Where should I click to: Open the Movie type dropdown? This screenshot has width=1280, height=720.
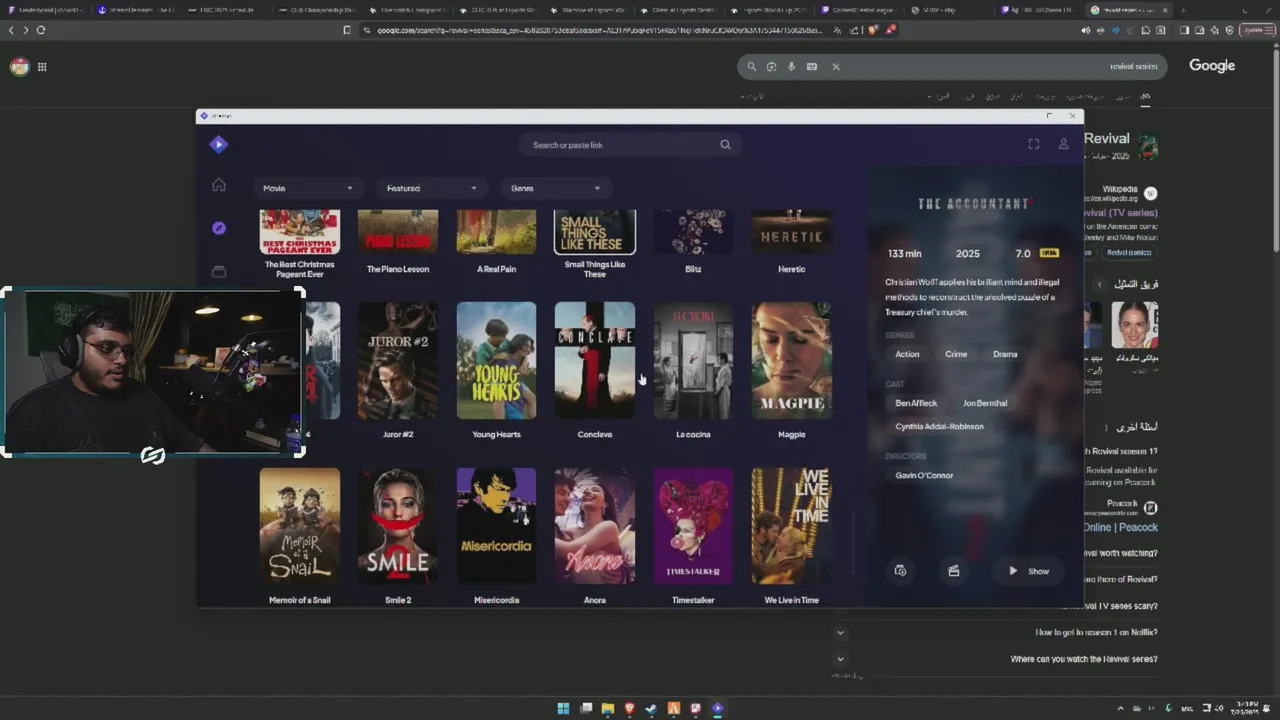tap(308, 188)
